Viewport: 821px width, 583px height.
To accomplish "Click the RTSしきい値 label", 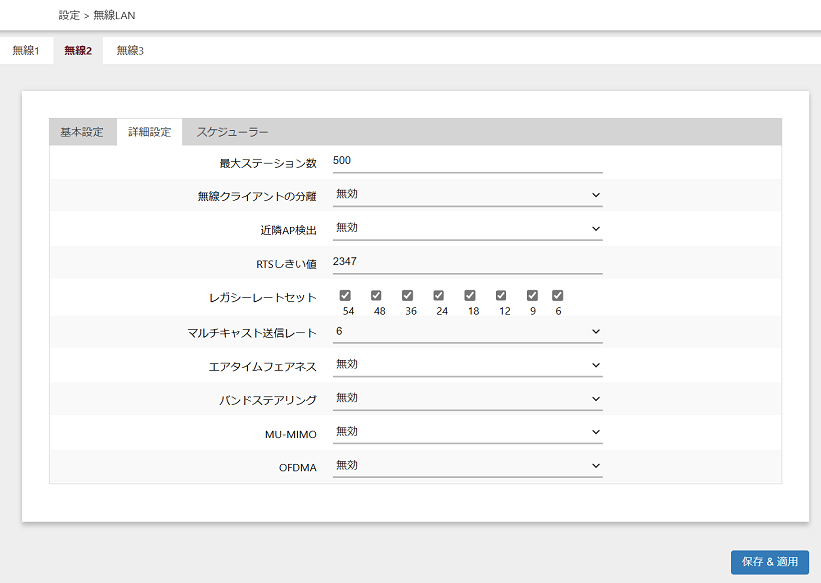I will tap(286, 264).
